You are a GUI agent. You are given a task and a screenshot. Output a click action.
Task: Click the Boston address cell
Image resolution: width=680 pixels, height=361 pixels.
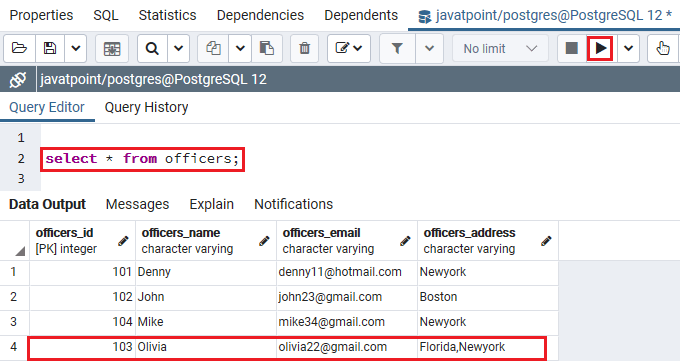pos(487,297)
